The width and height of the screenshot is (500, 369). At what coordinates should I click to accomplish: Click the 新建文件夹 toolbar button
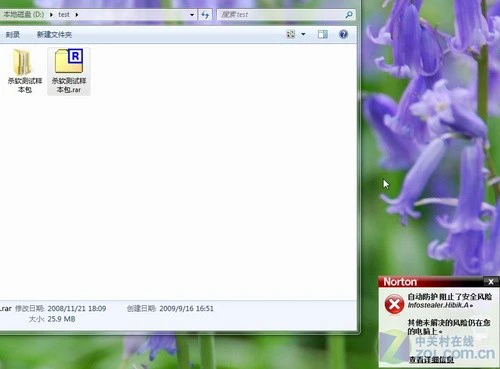[x=54, y=35]
